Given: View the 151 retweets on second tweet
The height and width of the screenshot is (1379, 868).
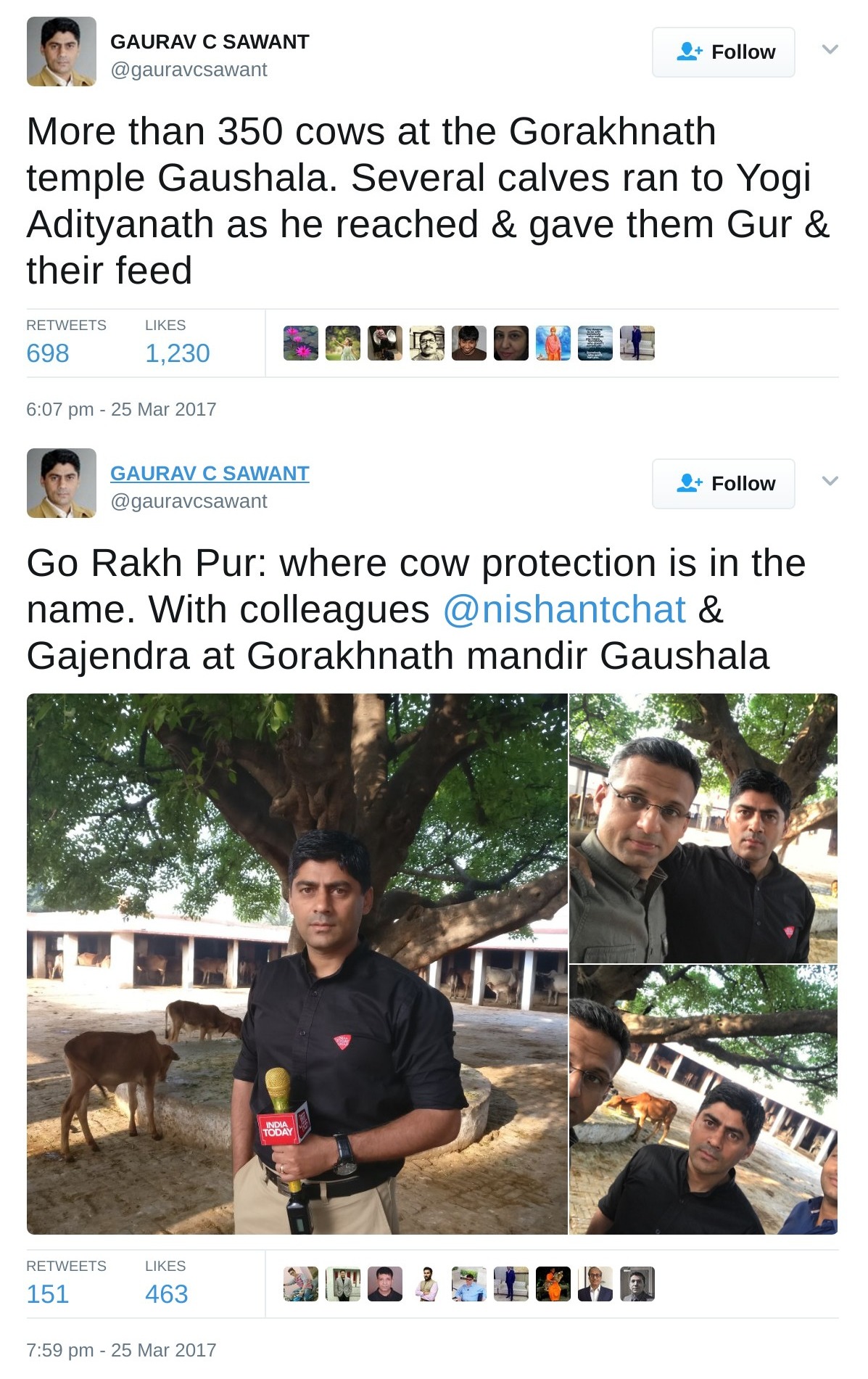Looking at the screenshot, I should point(48,1294).
